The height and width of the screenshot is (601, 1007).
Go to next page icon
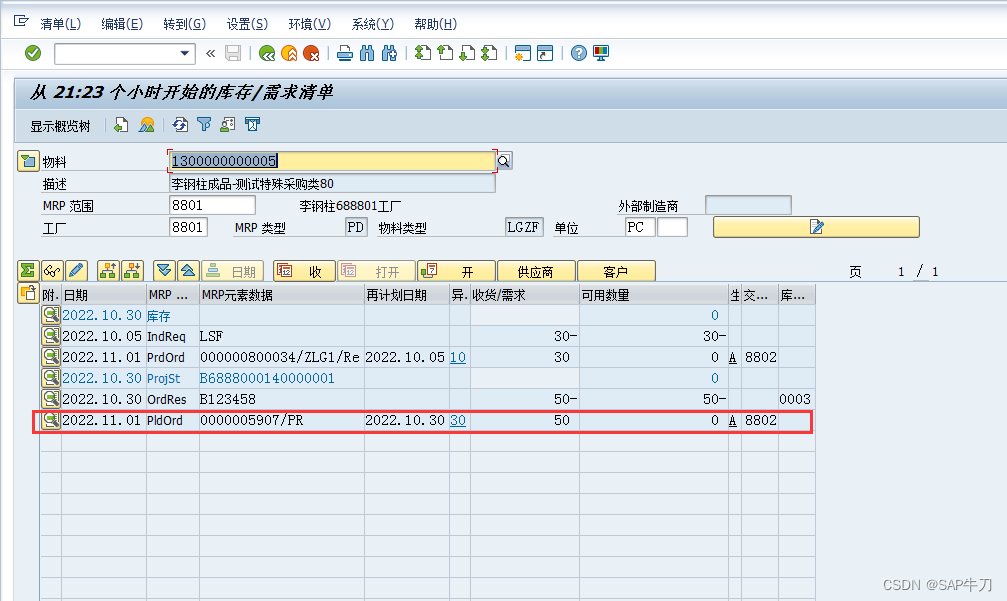click(x=467, y=53)
